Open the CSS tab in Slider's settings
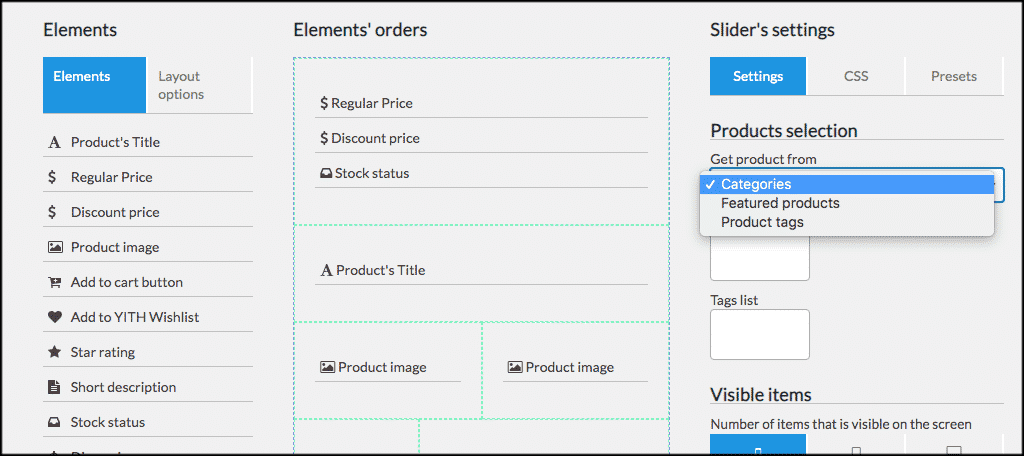 pos(856,76)
